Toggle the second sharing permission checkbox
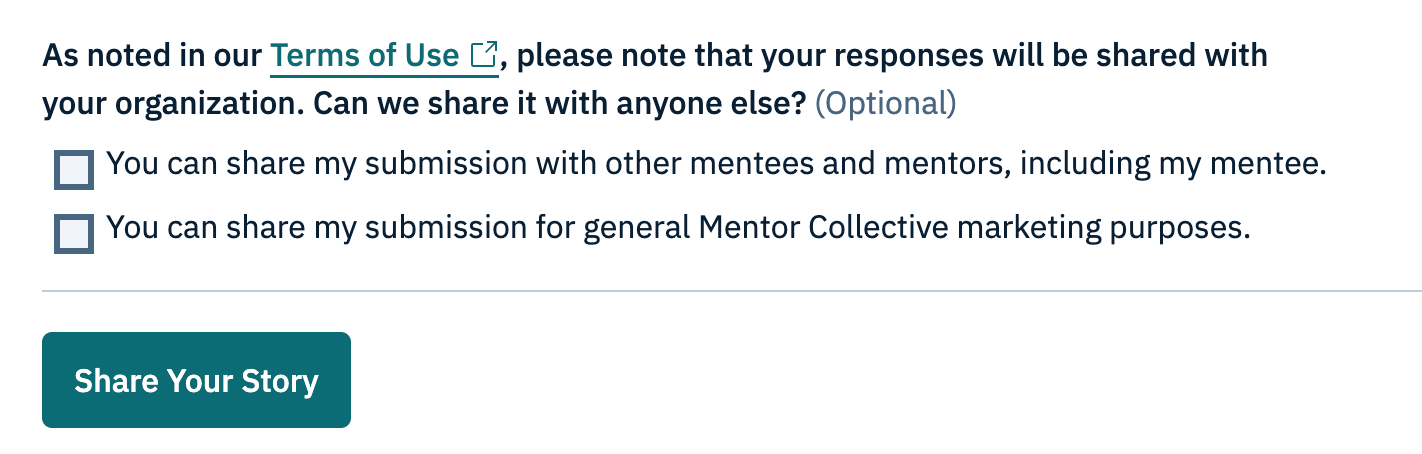The height and width of the screenshot is (454, 1422). pos(74,235)
